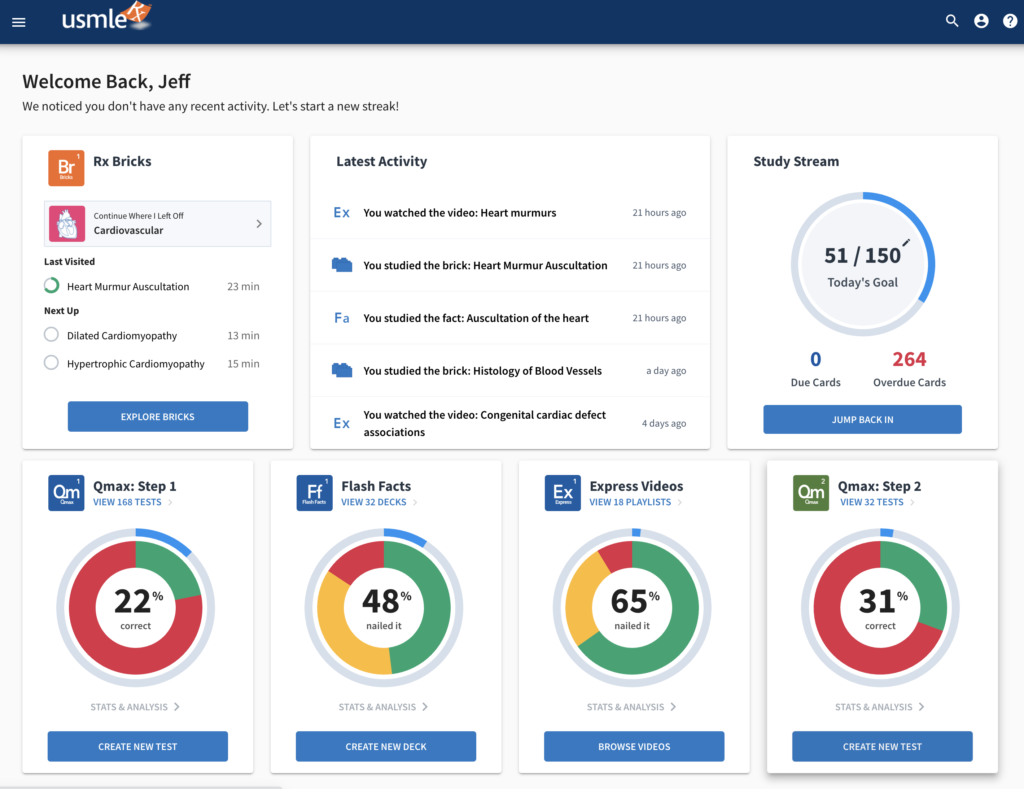Viewport: 1024px width, 789px height.
Task: Click the Qmax Step 1 icon
Action: 66,493
